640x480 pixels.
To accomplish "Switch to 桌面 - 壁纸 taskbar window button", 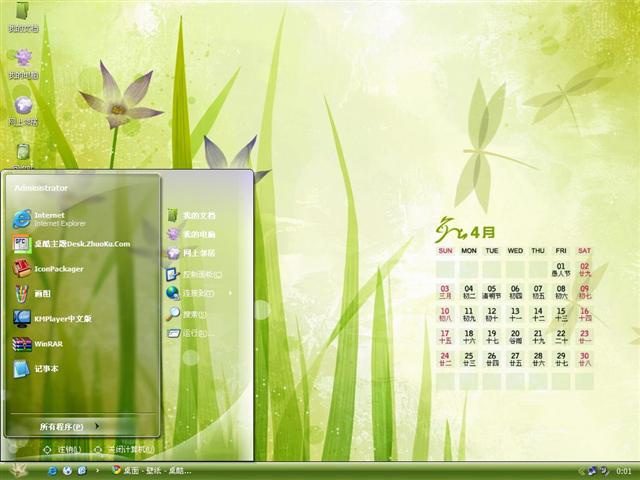I will tap(151, 471).
